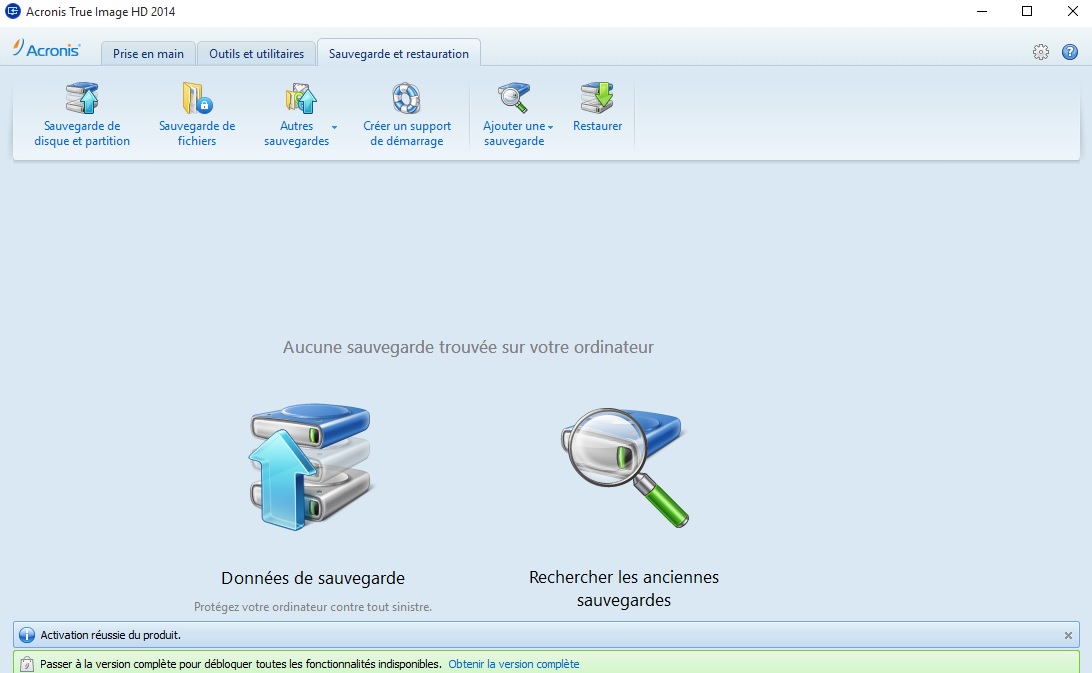Dismiss the Activation réussie notification
The height and width of the screenshot is (673, 1092).
coord(1068,635)
